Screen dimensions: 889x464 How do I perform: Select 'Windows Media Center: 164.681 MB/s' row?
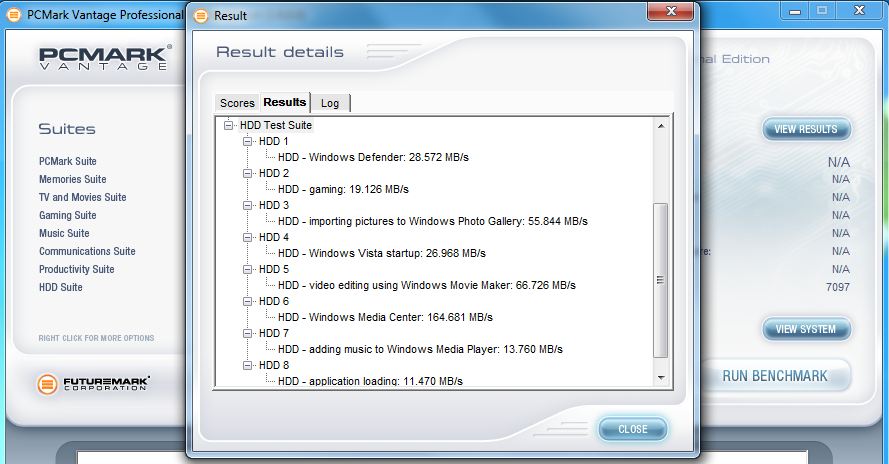(x=385, y=318)
